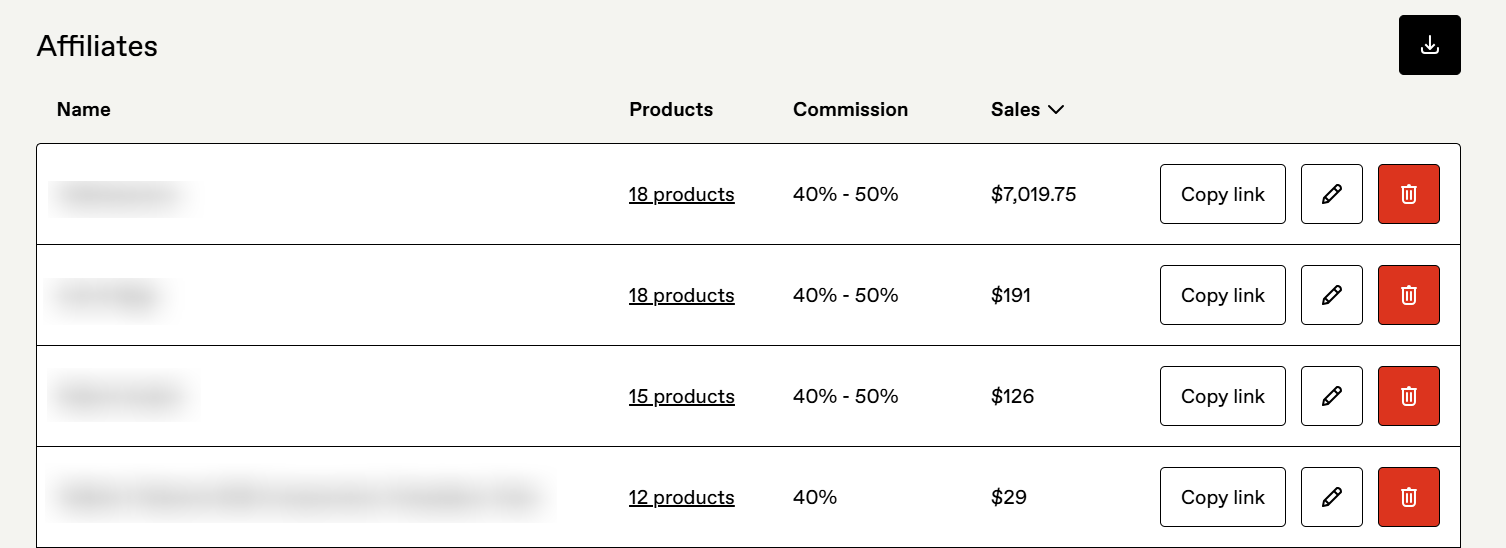The height and width of the screenshot is (548, 1506).
Task: Delete the affiliate with $29 sales
Action: click(1408, 497)
